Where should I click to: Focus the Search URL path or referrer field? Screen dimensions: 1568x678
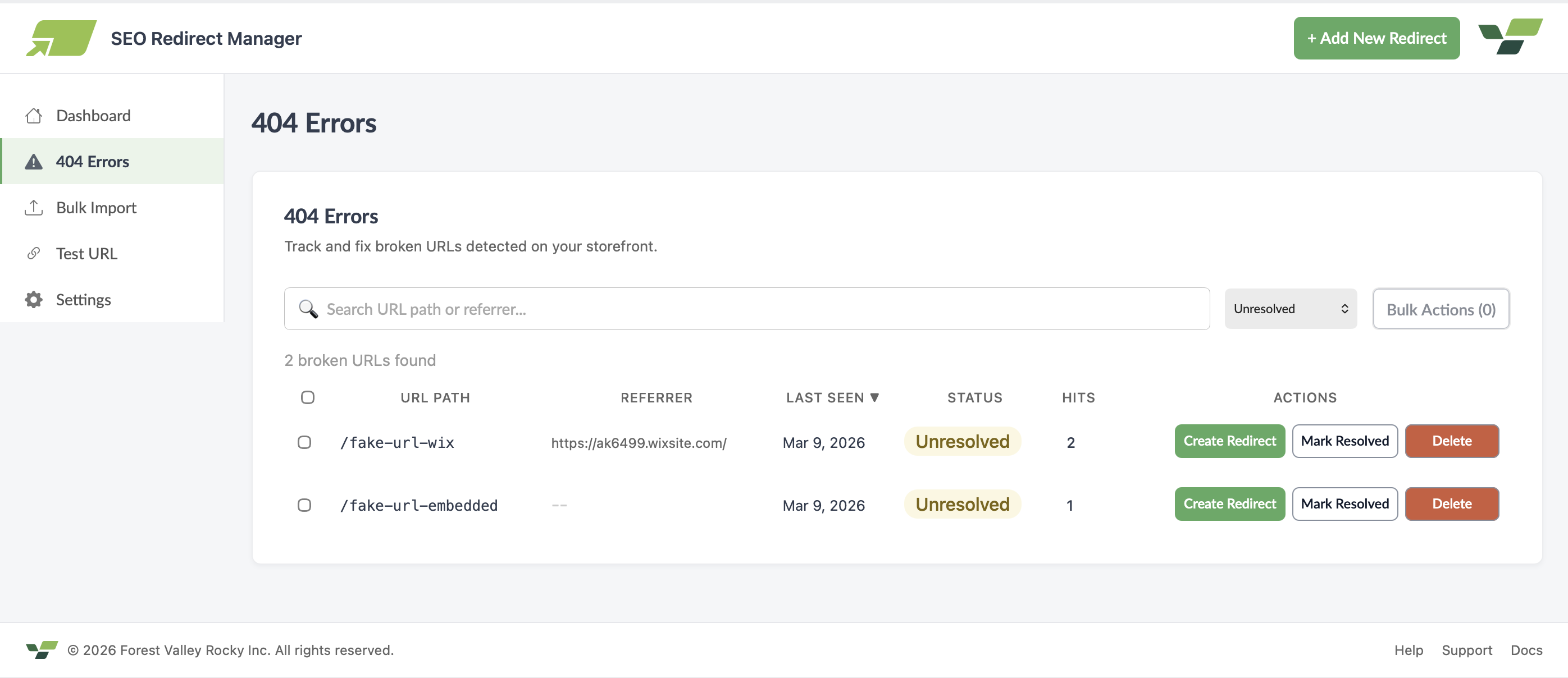pyautogui.click(x=755, y=309)
